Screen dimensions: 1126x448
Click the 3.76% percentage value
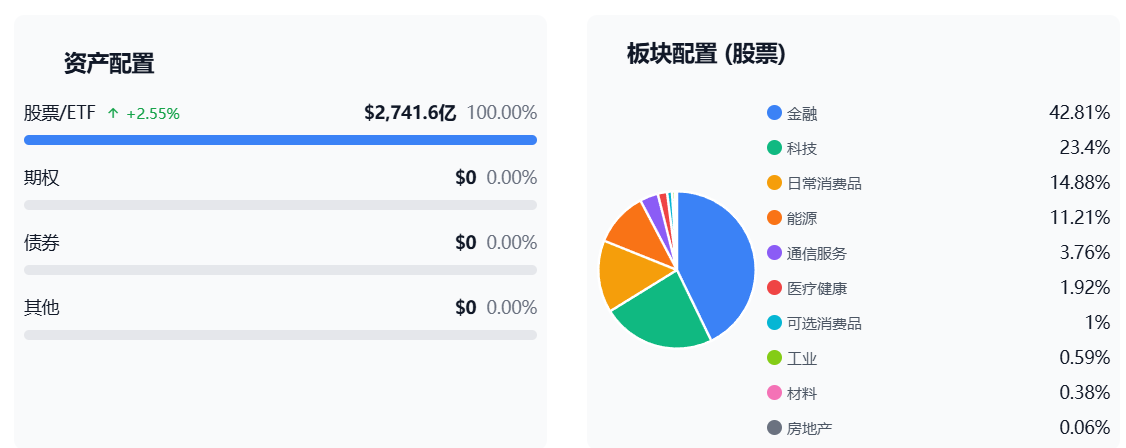pyautogui.click(x=1085, y=253)
